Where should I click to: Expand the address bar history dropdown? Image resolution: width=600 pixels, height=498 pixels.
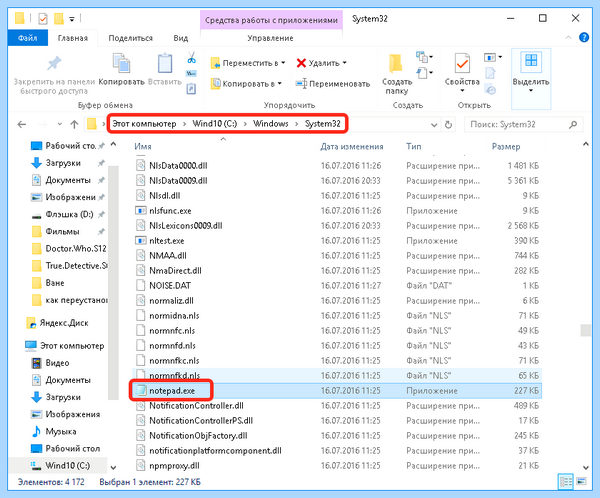(434, 125)
